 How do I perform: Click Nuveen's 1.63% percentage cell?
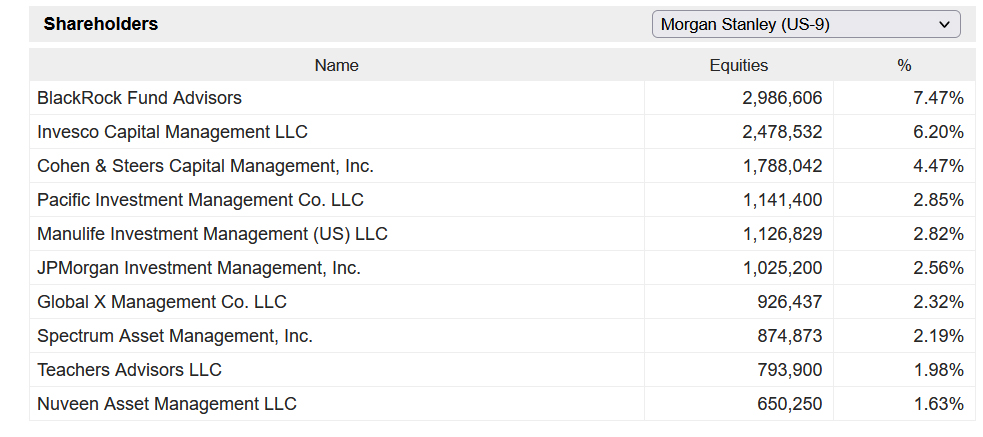tap(938, 404)
